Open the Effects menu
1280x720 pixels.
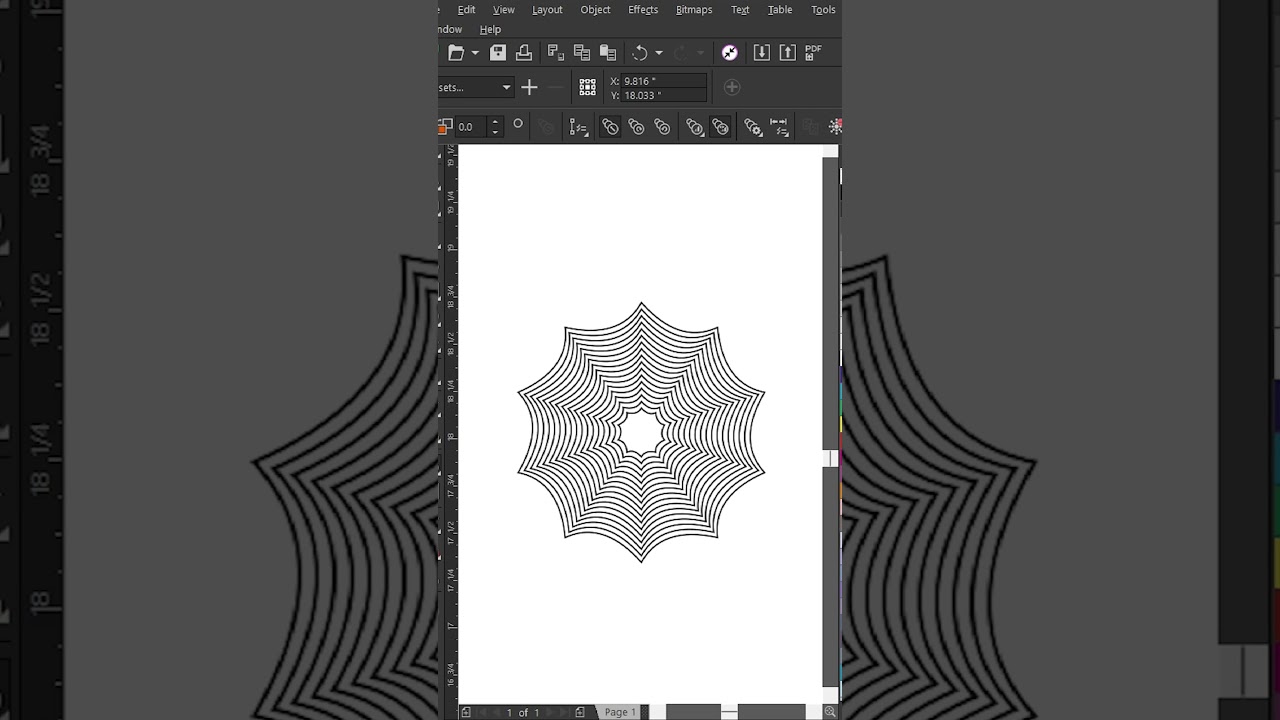tap(643, 10)
